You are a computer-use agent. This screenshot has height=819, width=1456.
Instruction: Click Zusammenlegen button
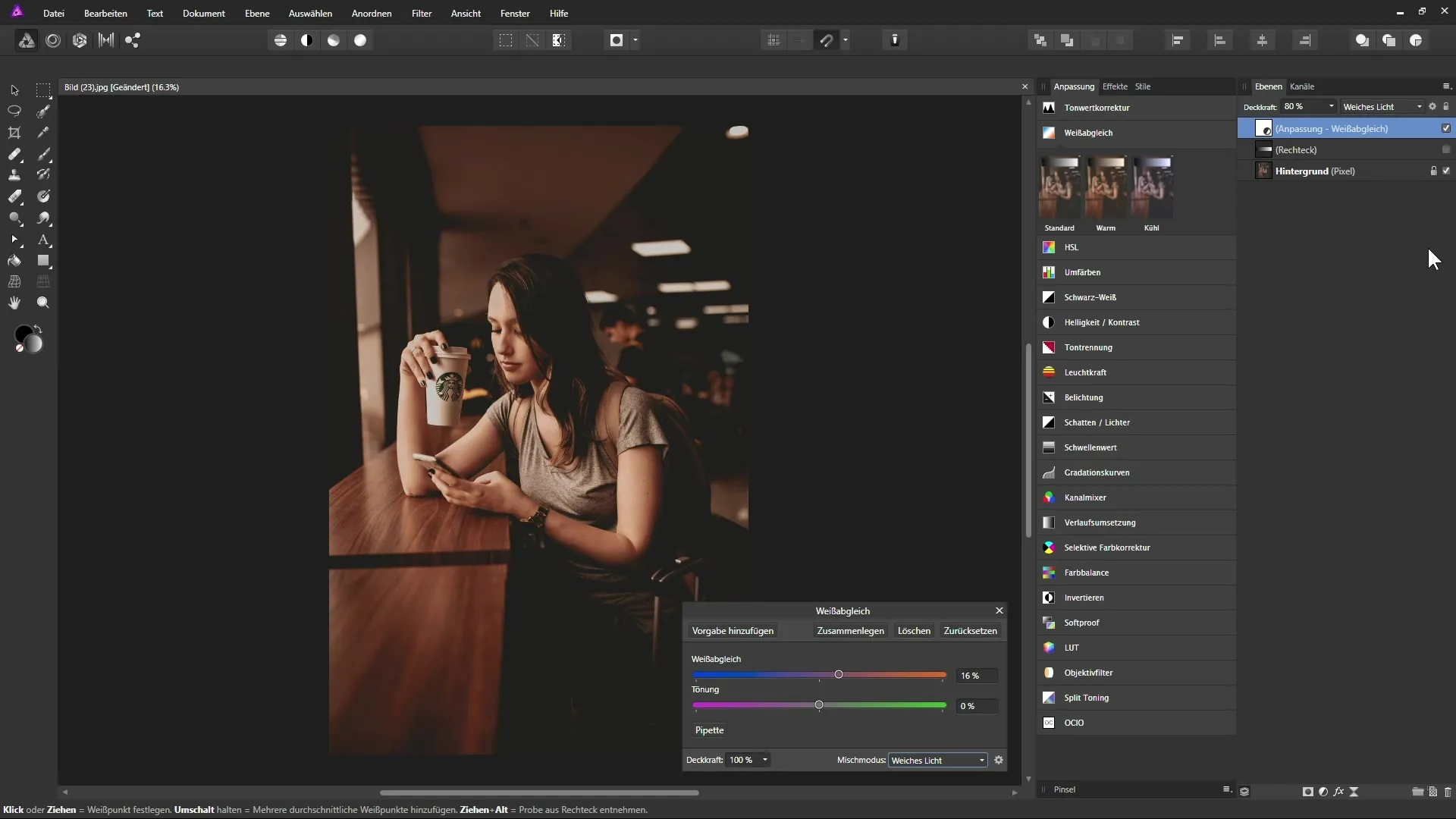[x=850, y=631]
